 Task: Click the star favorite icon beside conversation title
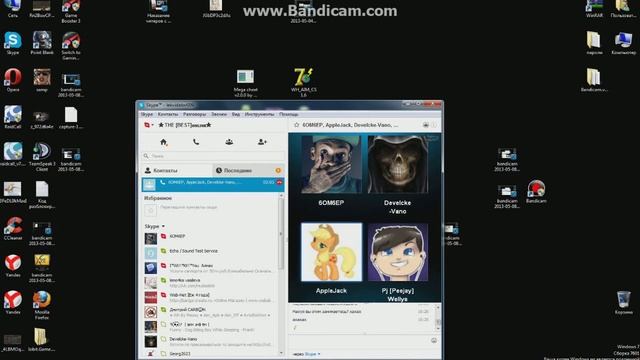click(297, 125)
